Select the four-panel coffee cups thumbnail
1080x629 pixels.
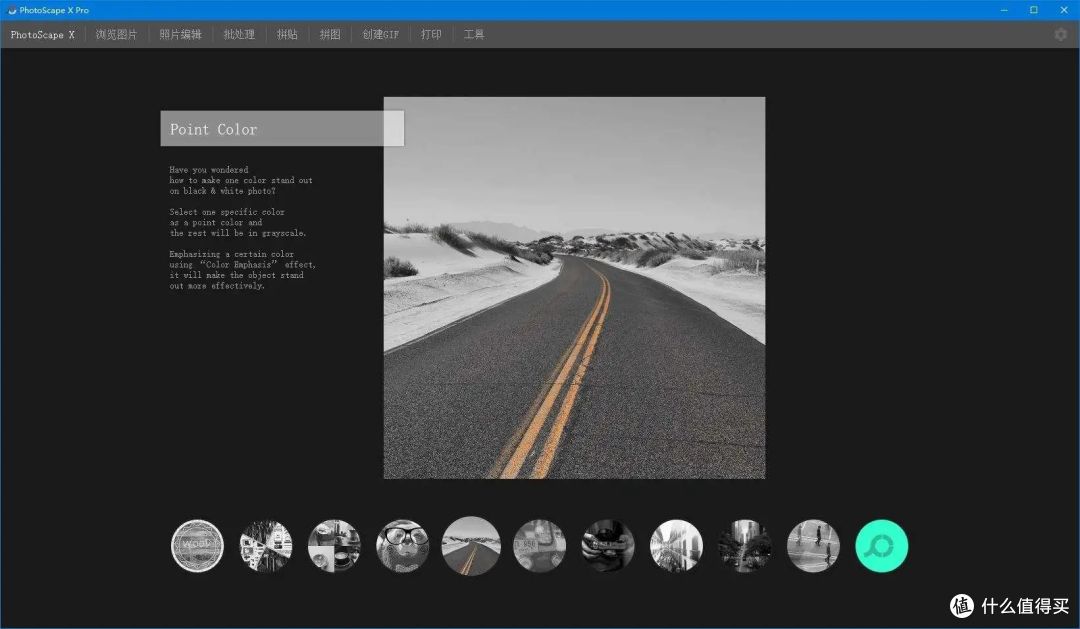334,546
